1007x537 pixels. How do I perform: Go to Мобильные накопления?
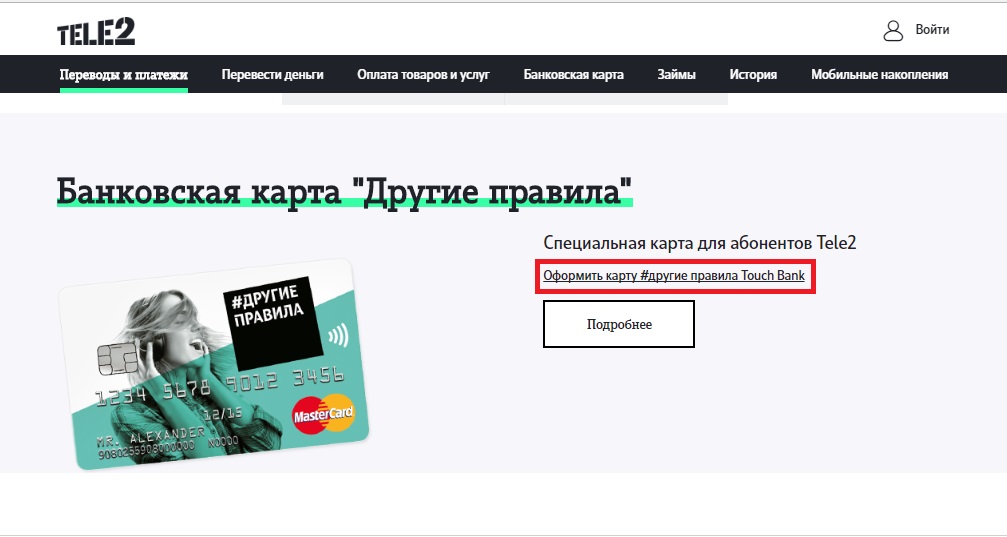(x=879, y=75)
